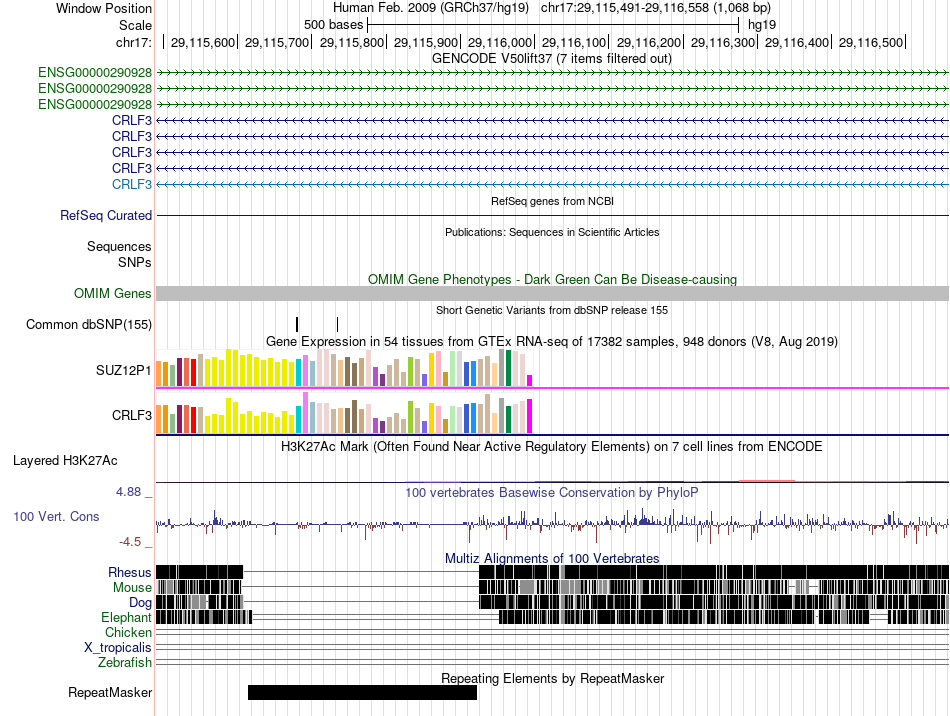Click the Scale label
The height and width of the screenshot is (716, 950).
(135, 25)
